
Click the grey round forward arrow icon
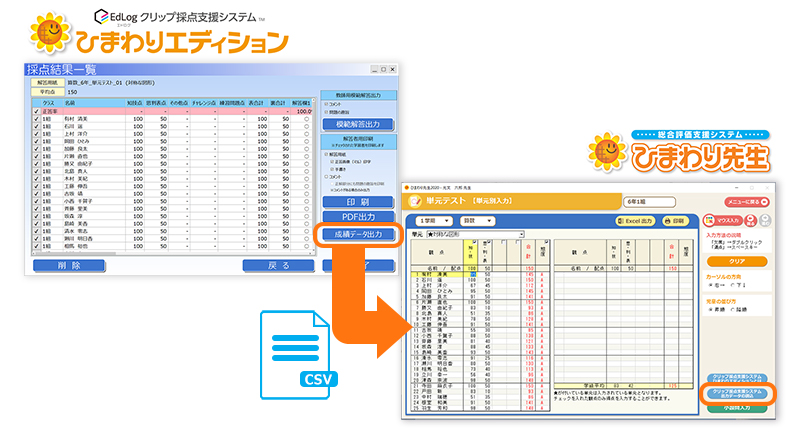[x=765, y=220]
